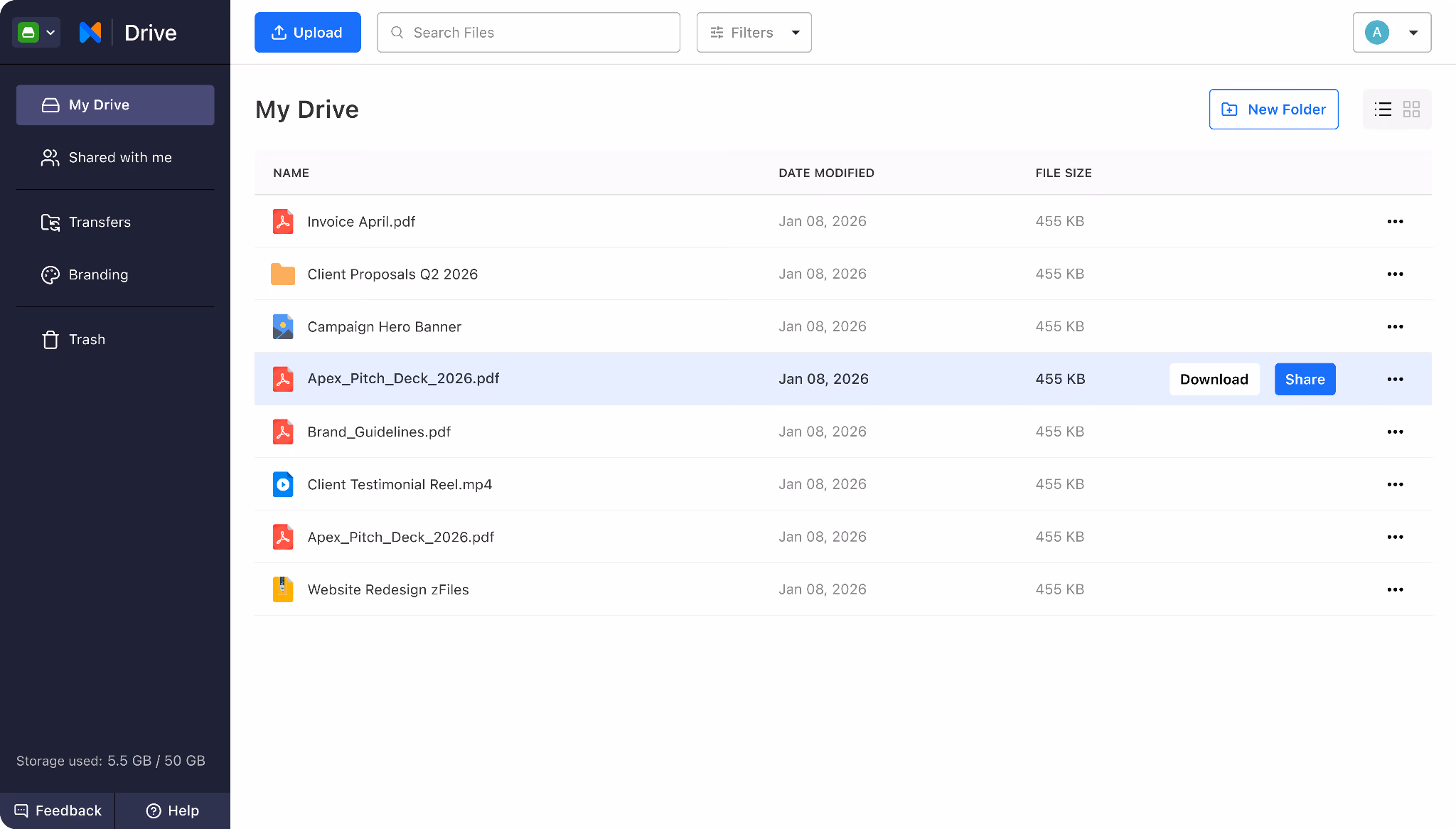The width and height of the screenshot is (1456, 829).
Task: Open the Transfers section
Action: point(115,223)
